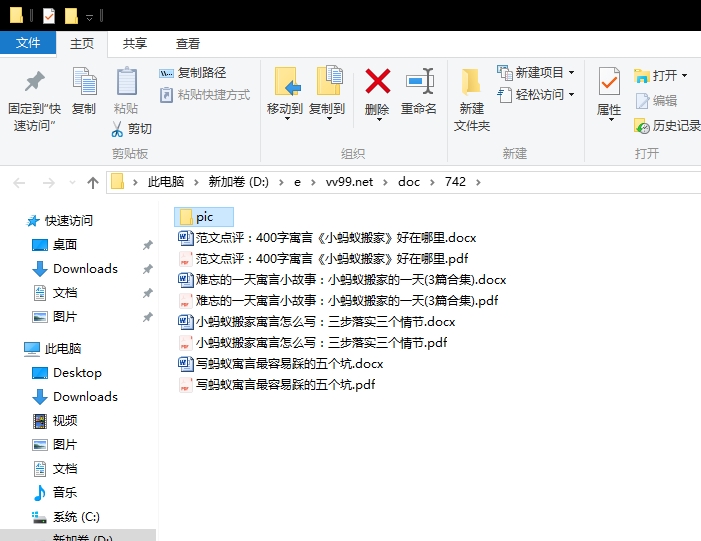This screenshot has height=541, width=701.
Task: Open the recent locations dropdown chevron
Action: coord(72,182)
